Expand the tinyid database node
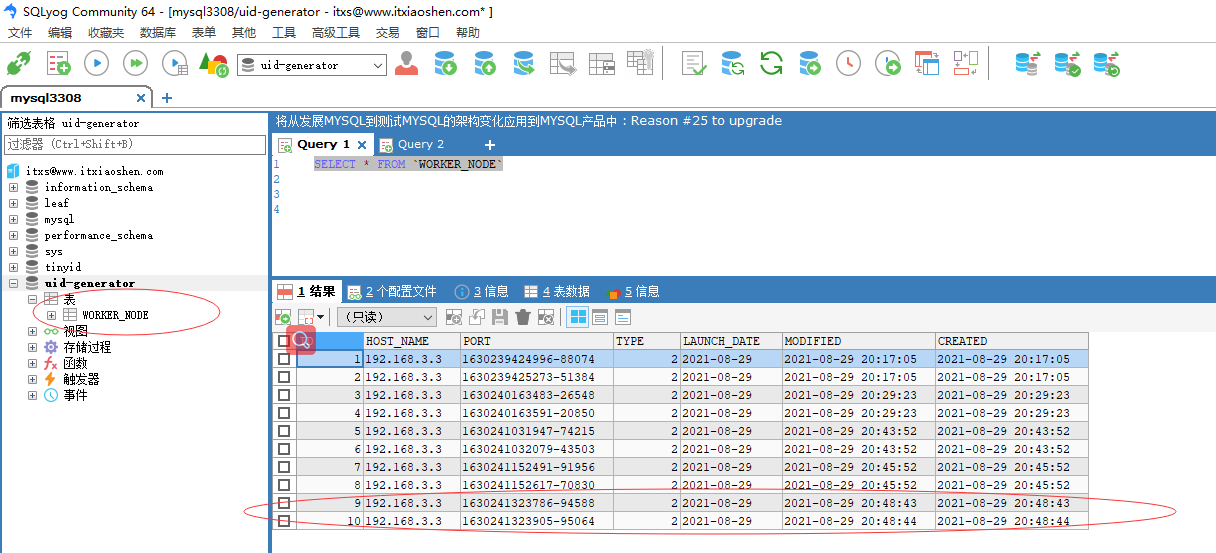The height and width of the screenshot is (553, 1216). coord(14,267)
